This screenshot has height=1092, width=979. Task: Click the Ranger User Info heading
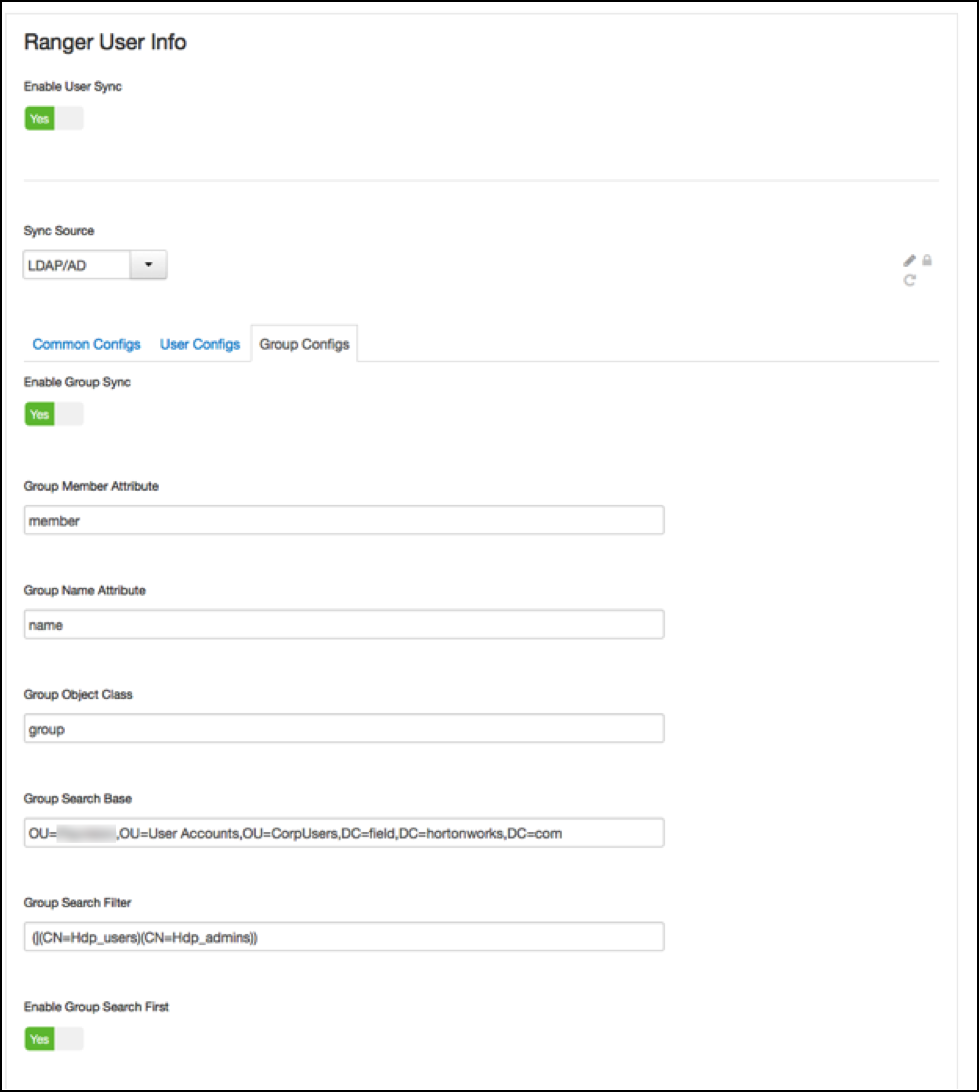pyautogui.click(x=105, y=42)
